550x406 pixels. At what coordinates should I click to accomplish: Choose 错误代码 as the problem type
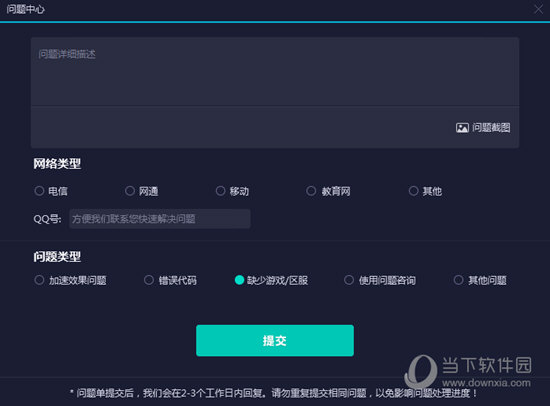point(149,280)
